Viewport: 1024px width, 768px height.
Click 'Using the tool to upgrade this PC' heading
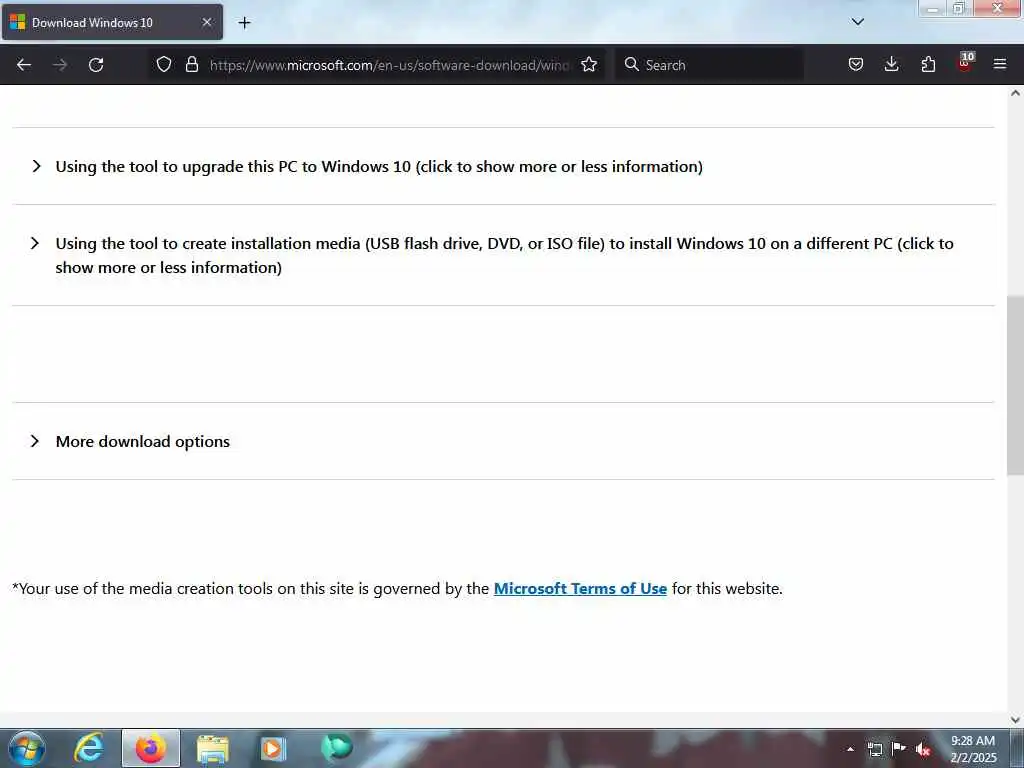[379, 167]
